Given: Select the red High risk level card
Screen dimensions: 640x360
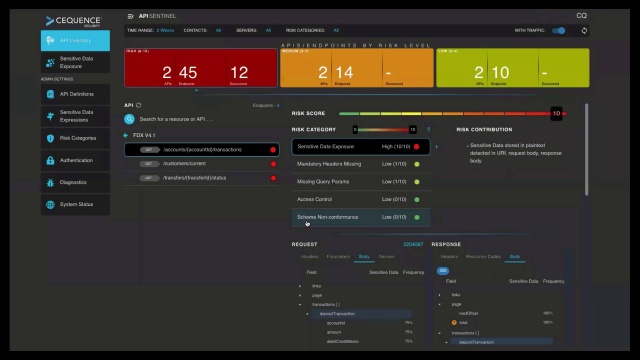Looking at the screenshot, I should 201,68.
